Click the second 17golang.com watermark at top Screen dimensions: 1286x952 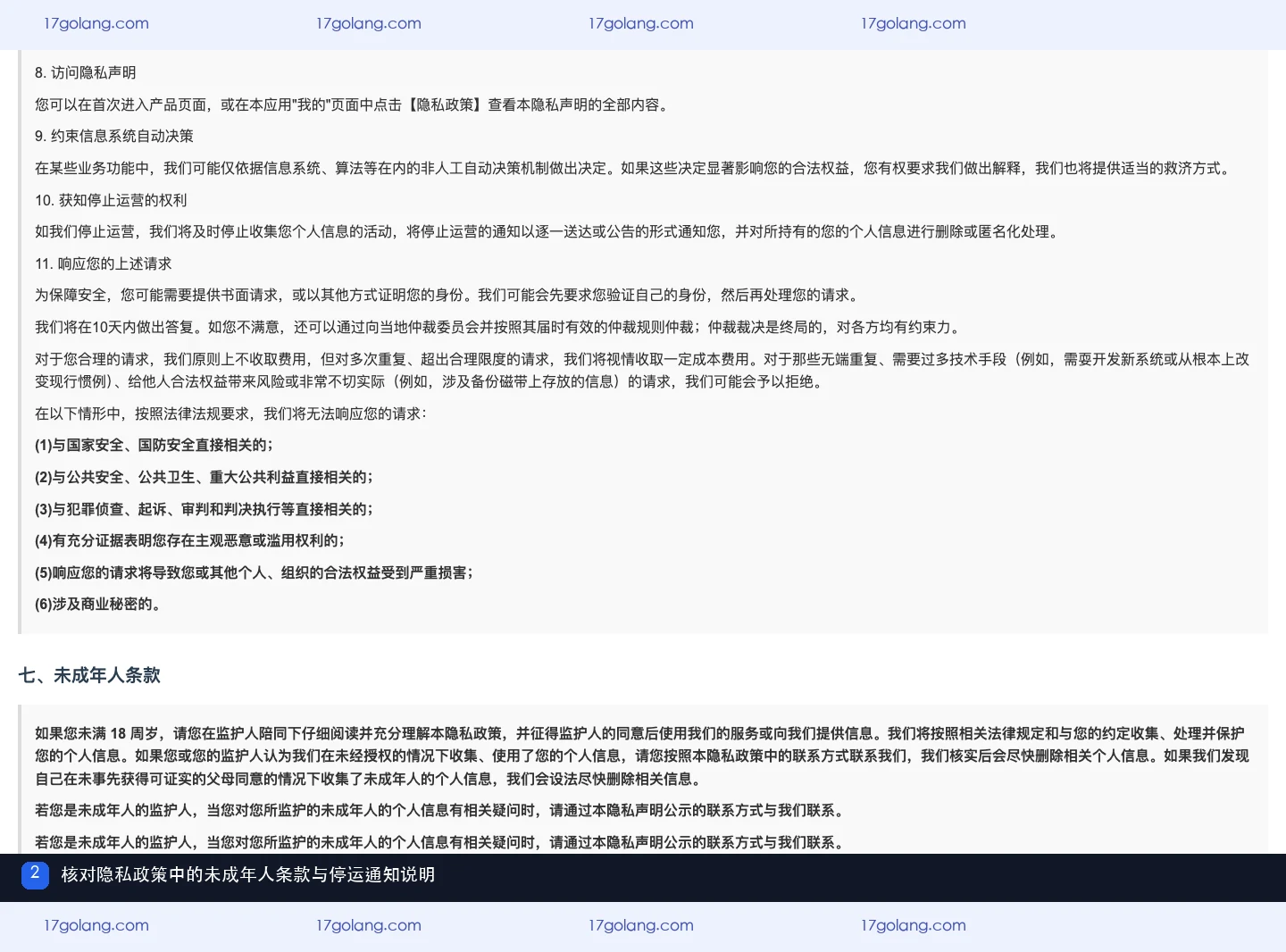(x=369, y=23)
